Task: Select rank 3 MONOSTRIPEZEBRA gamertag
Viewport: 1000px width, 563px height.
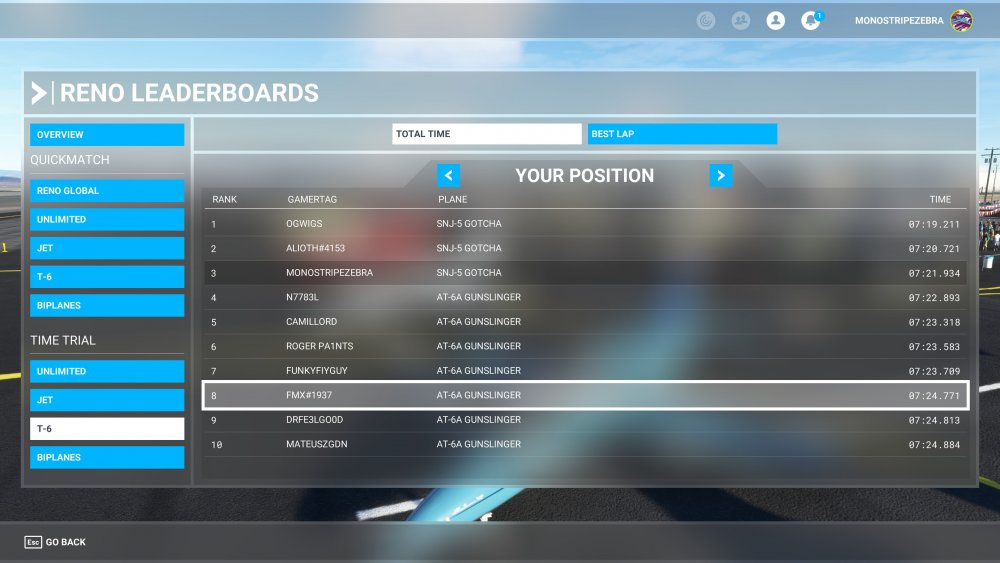Action: pos(329,273)
